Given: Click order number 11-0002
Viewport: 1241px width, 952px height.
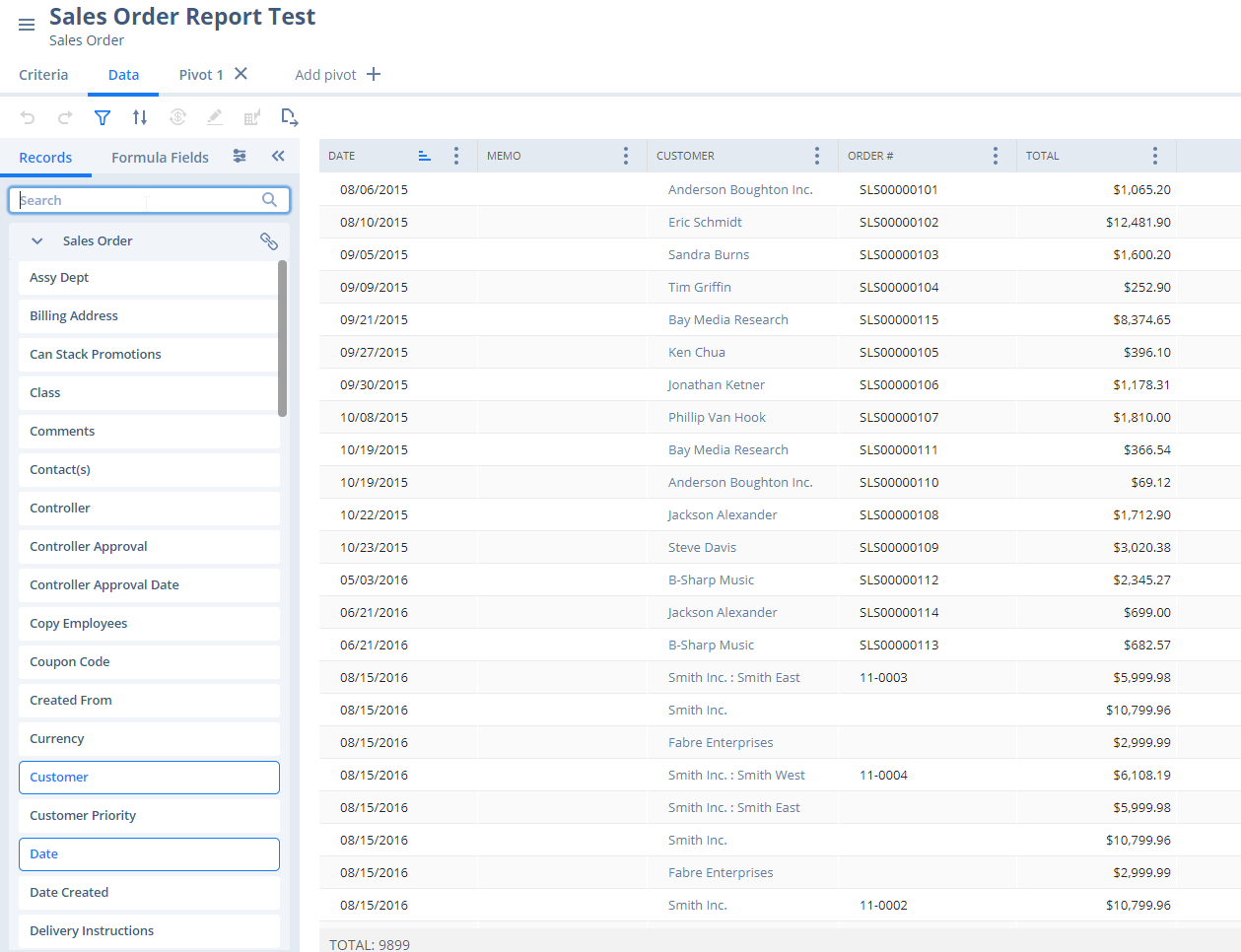Looking at the screenshot, I should 883,906.
